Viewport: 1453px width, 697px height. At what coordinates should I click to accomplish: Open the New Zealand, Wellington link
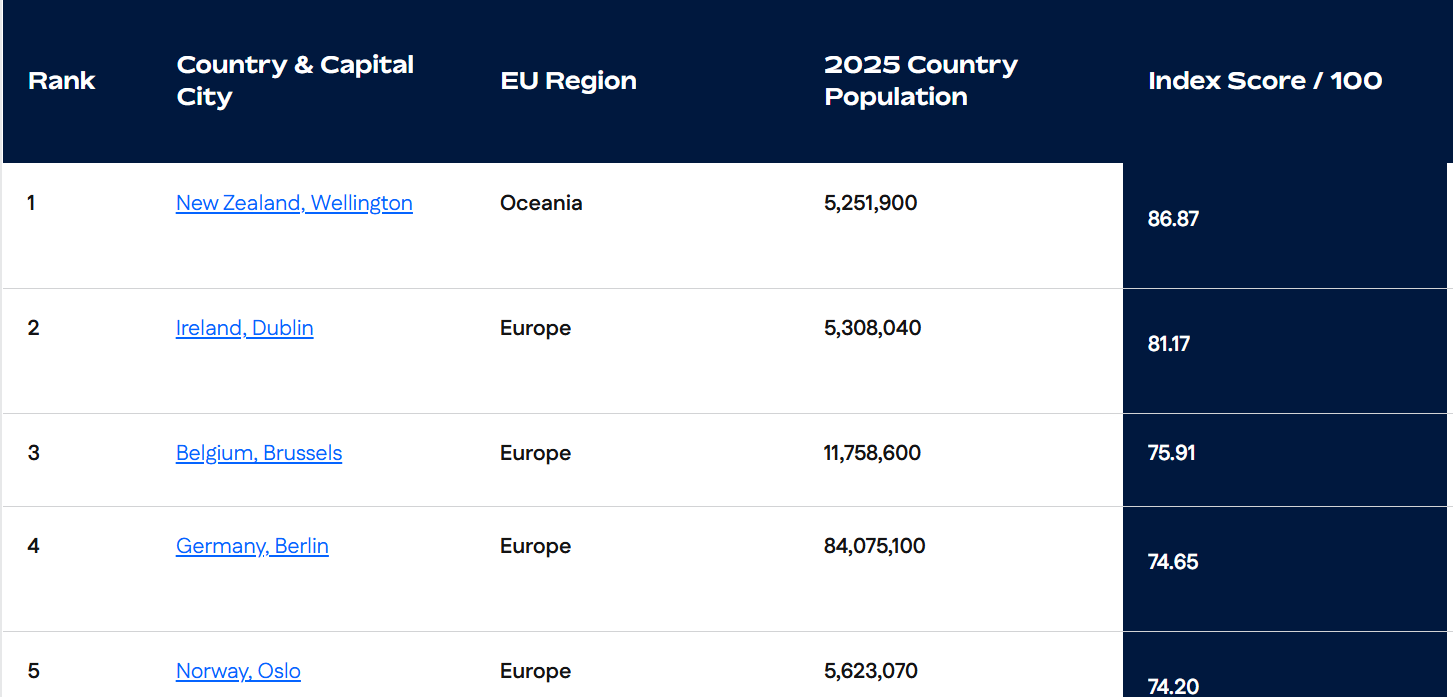coord(294,203)
